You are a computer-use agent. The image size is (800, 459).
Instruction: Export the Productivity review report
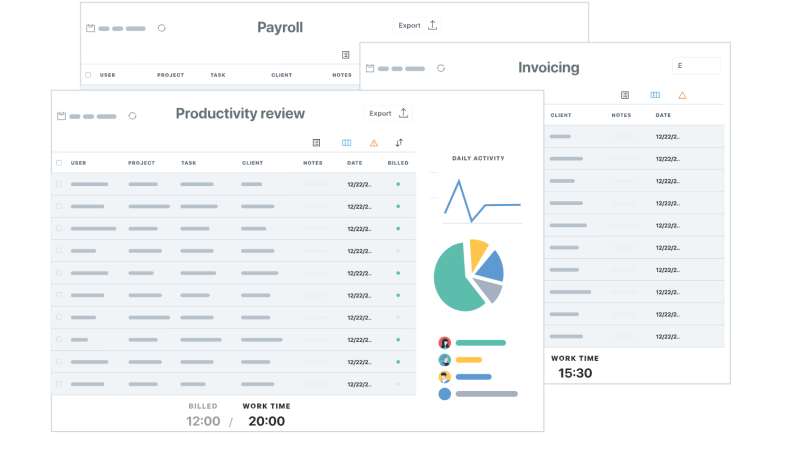[388, 114]
